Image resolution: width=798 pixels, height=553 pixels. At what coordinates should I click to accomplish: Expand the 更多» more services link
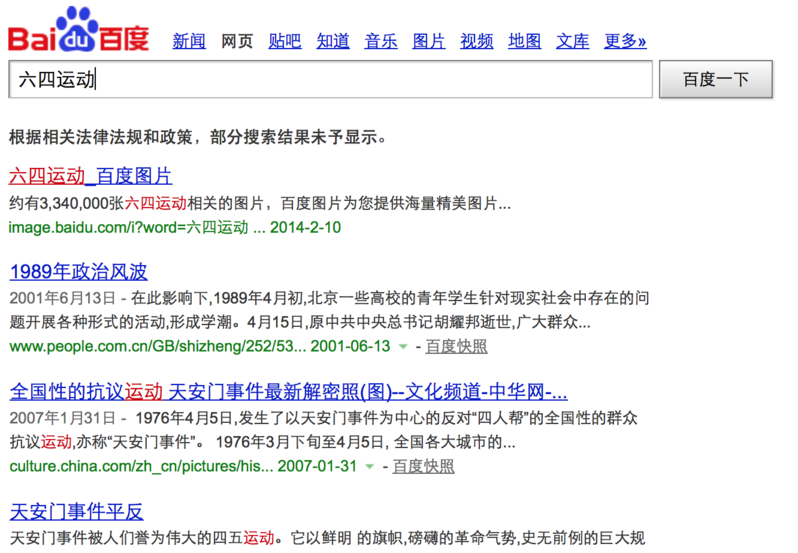tap(626, 41)
